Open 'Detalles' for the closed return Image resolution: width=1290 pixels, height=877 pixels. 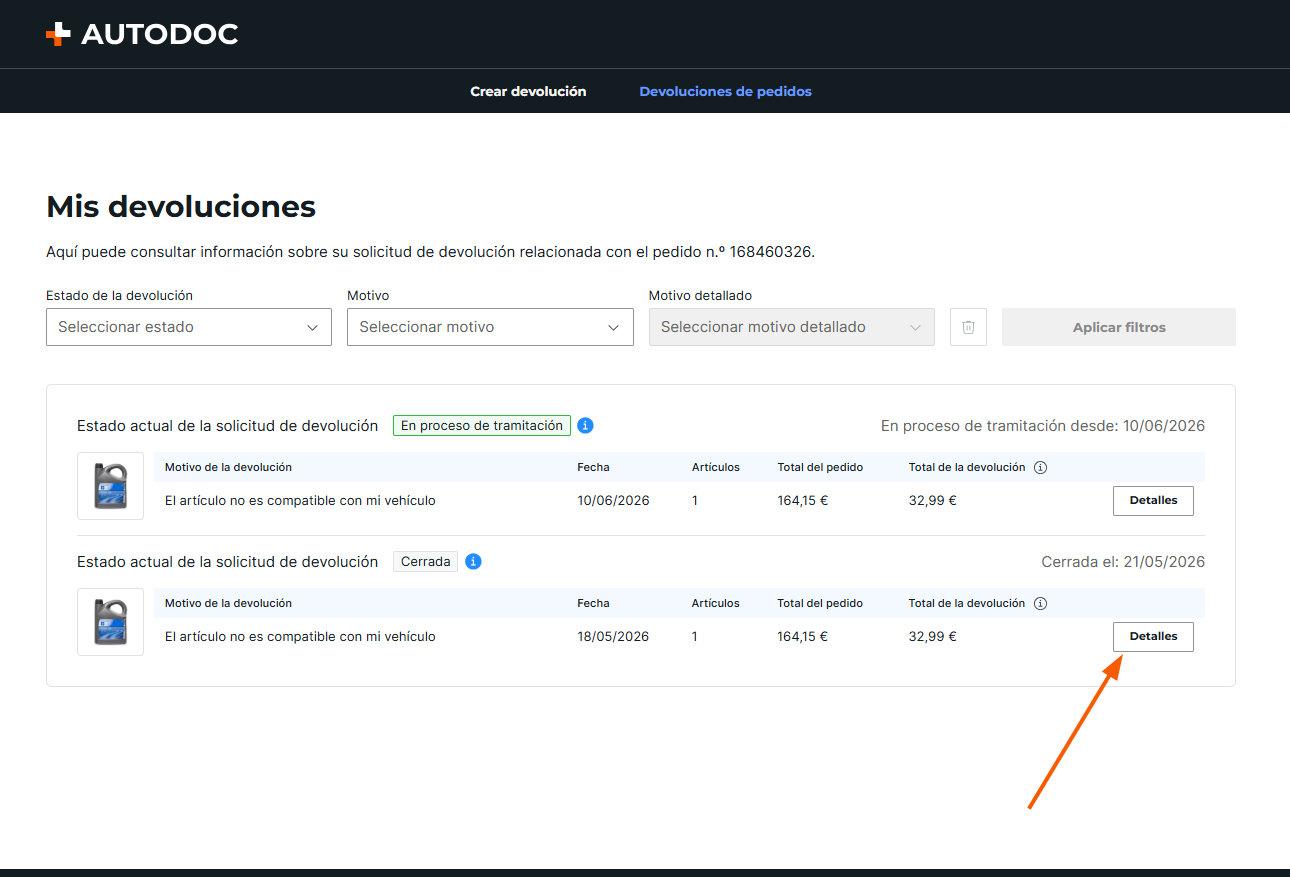[x=1153, y=637]
